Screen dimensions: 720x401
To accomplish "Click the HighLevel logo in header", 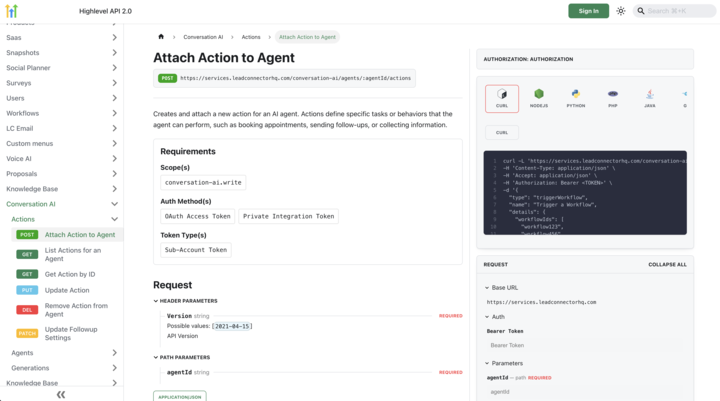I will (12, 11).
